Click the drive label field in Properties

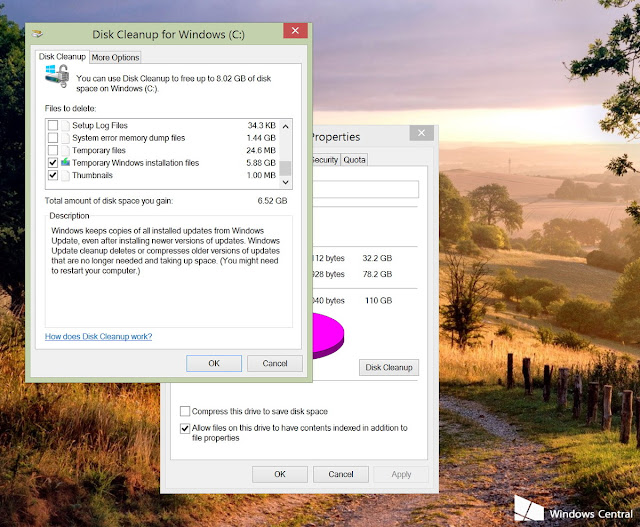coord(366,189)
